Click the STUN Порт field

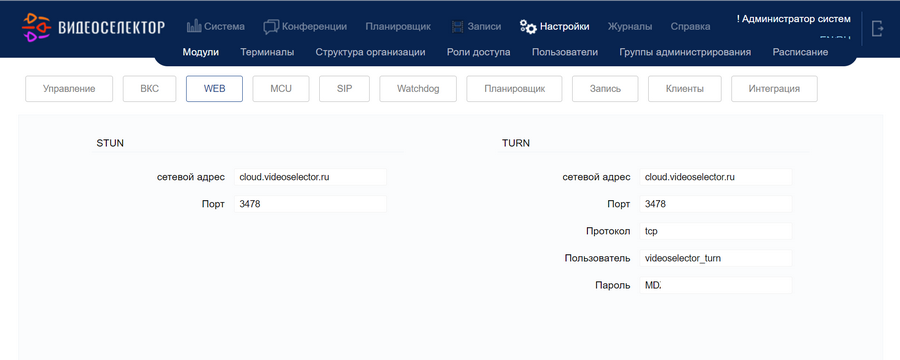pos(311,204)
